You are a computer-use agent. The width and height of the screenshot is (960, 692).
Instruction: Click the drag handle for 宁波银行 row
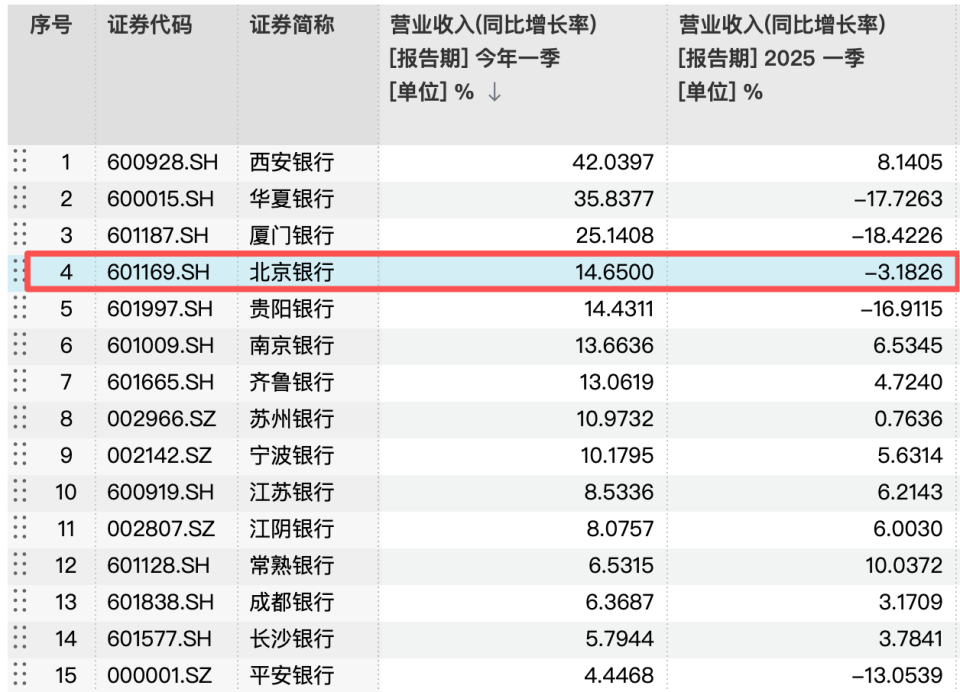20,455
